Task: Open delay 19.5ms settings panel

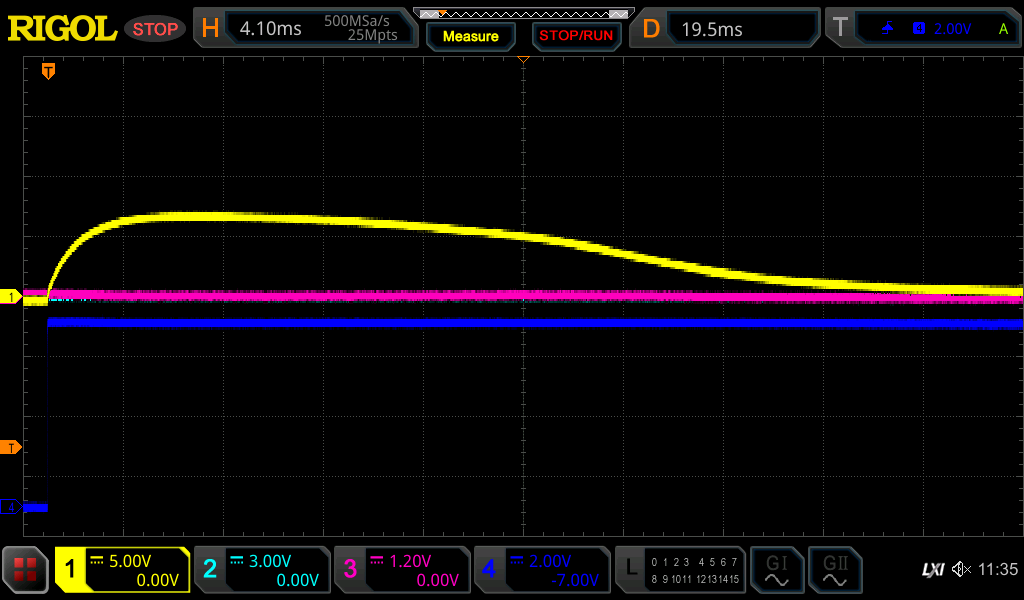Action: tap(727, 28)
